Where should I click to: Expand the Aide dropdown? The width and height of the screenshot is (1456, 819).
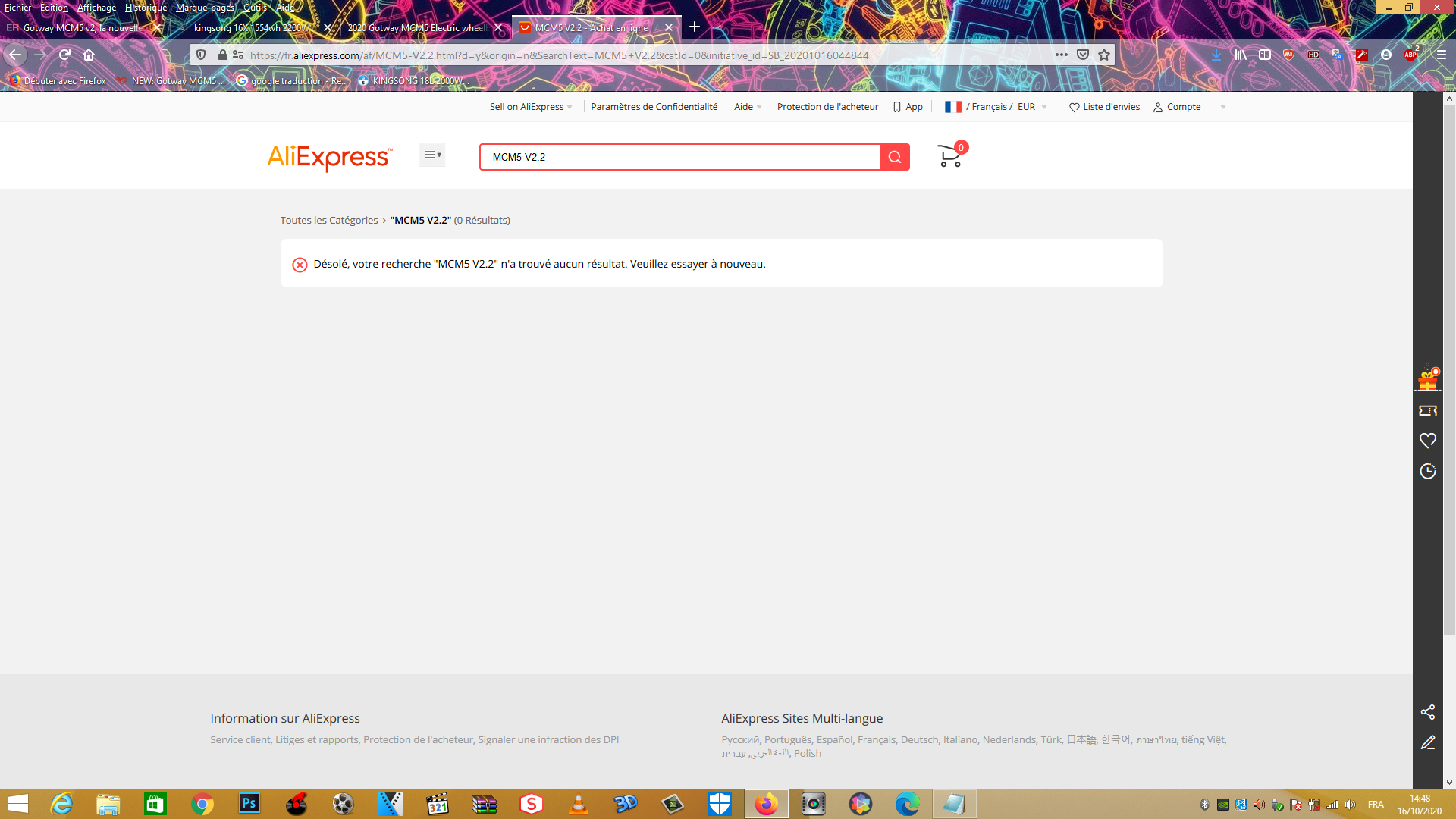[748, 107]
